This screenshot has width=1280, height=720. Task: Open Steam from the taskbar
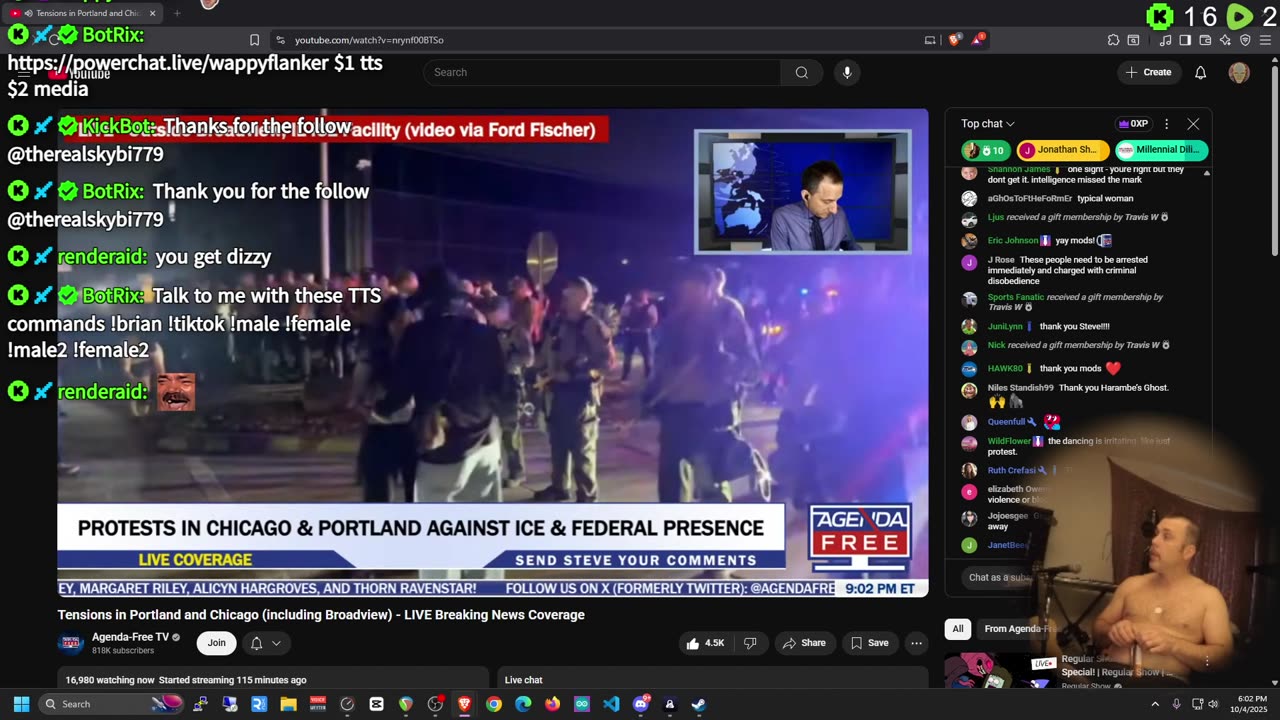(x=699, y=704)
